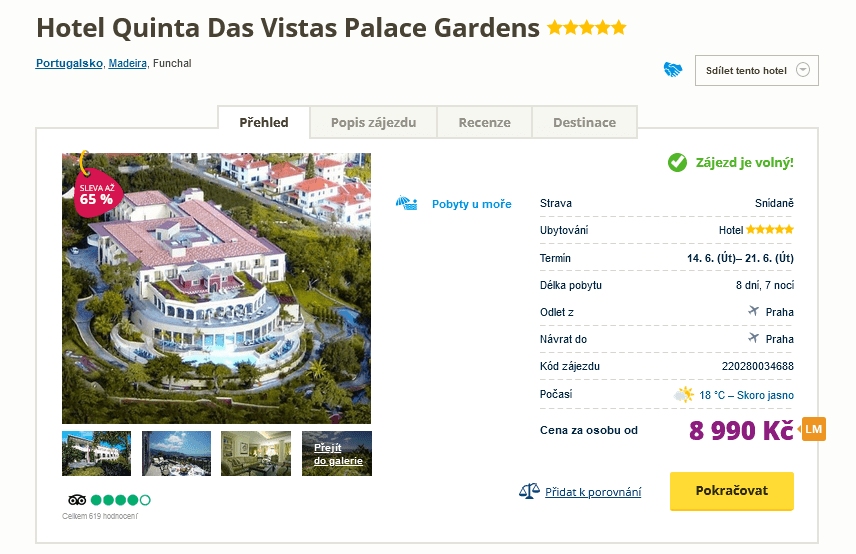Viewport: 856px width, 554px height.
Task: Select the 'Destinace' tab
Action: click(585, 123)
